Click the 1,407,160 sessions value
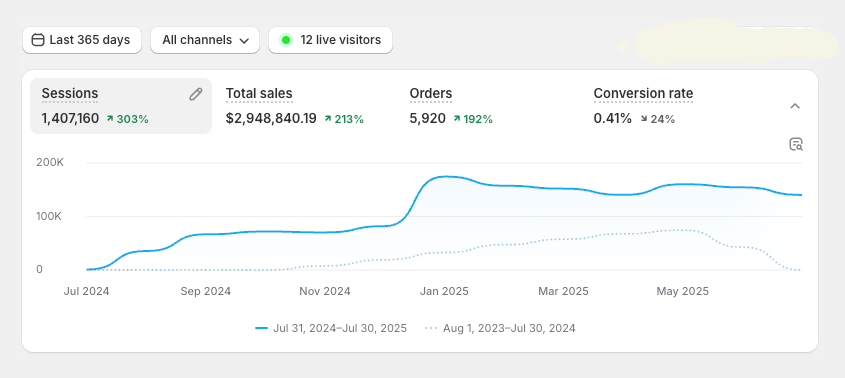Image resolution: width=845 pixels, height=378 pixels. point(71,119)
